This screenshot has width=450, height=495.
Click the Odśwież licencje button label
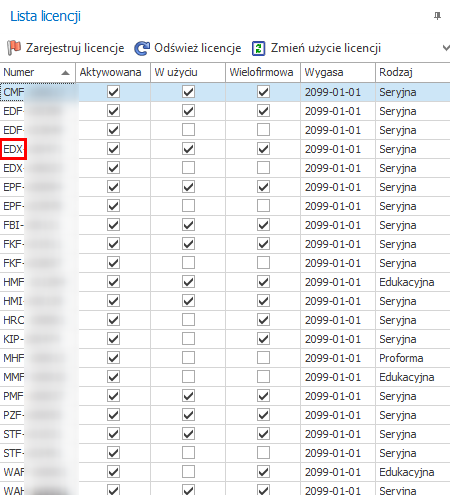coord(198,48)
